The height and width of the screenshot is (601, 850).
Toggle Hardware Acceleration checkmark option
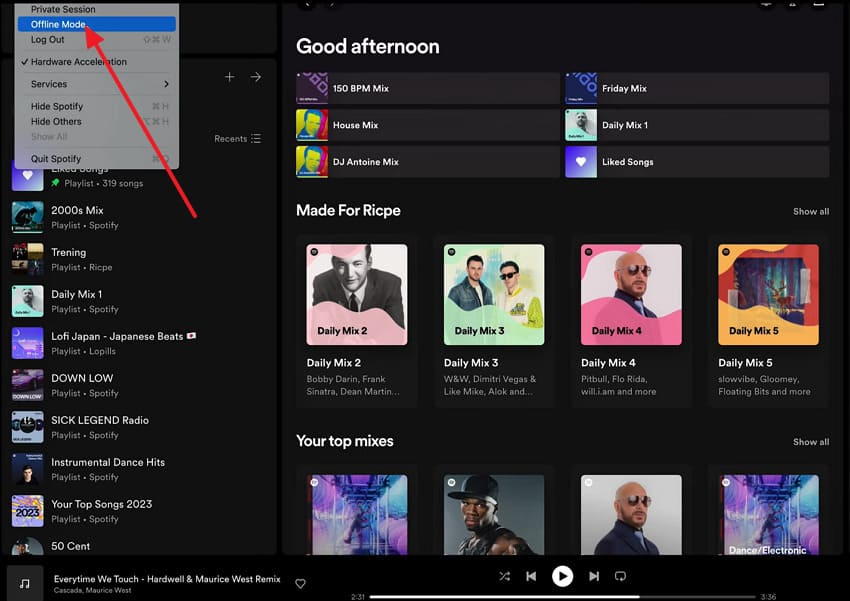point(96,62)
